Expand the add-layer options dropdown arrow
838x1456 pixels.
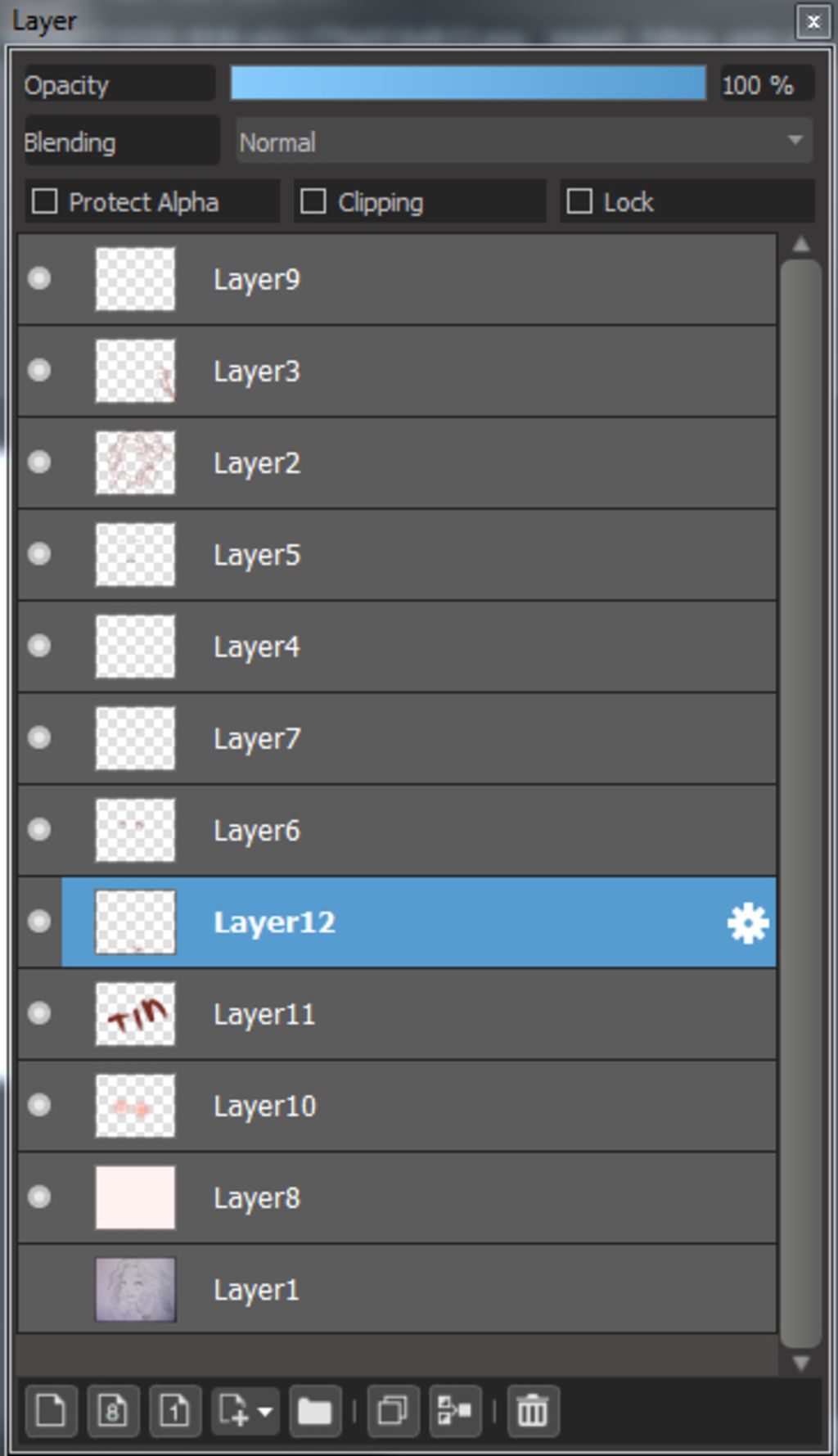[x=265, y=1412]
